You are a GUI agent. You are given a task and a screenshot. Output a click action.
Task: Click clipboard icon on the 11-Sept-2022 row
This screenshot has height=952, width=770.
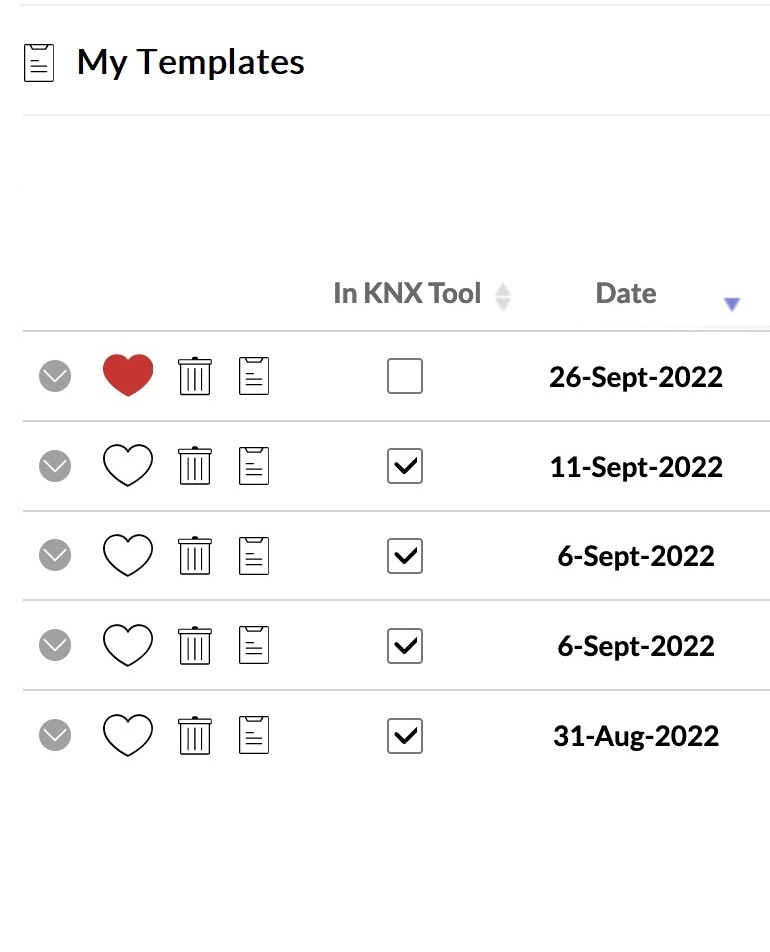(254, 466)
